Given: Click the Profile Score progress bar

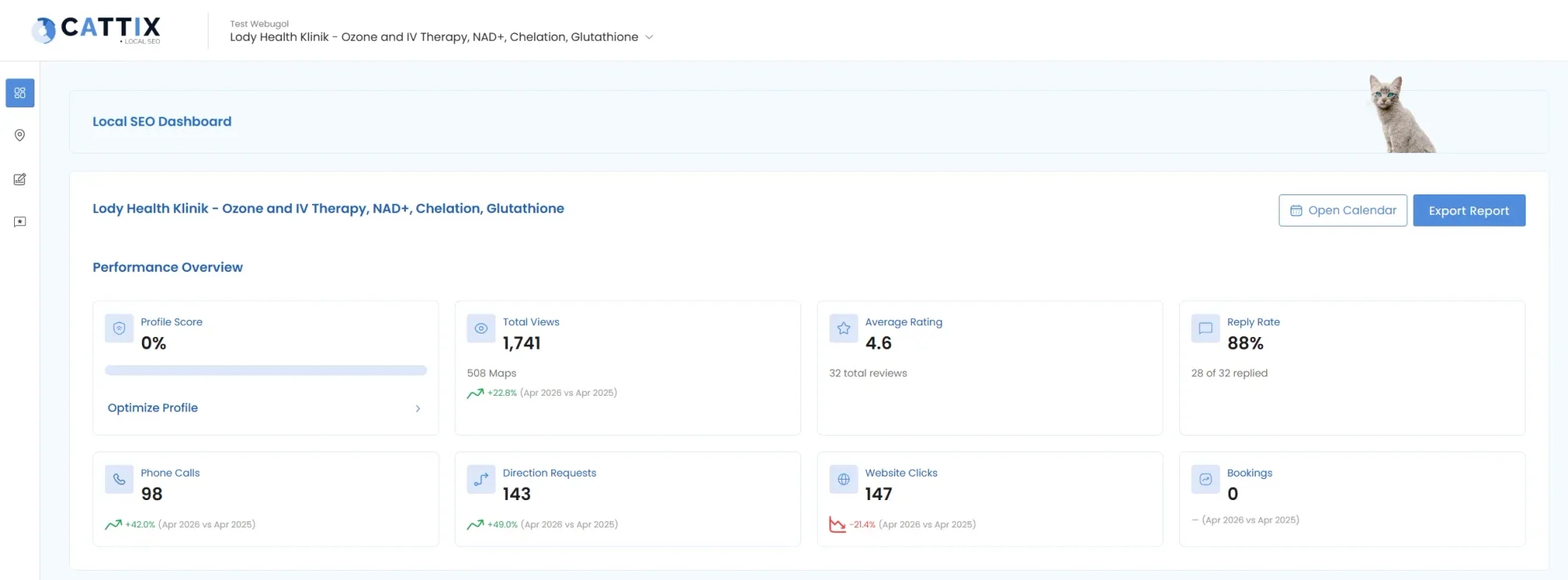Looking at the screenshot, I should [266, 370].
